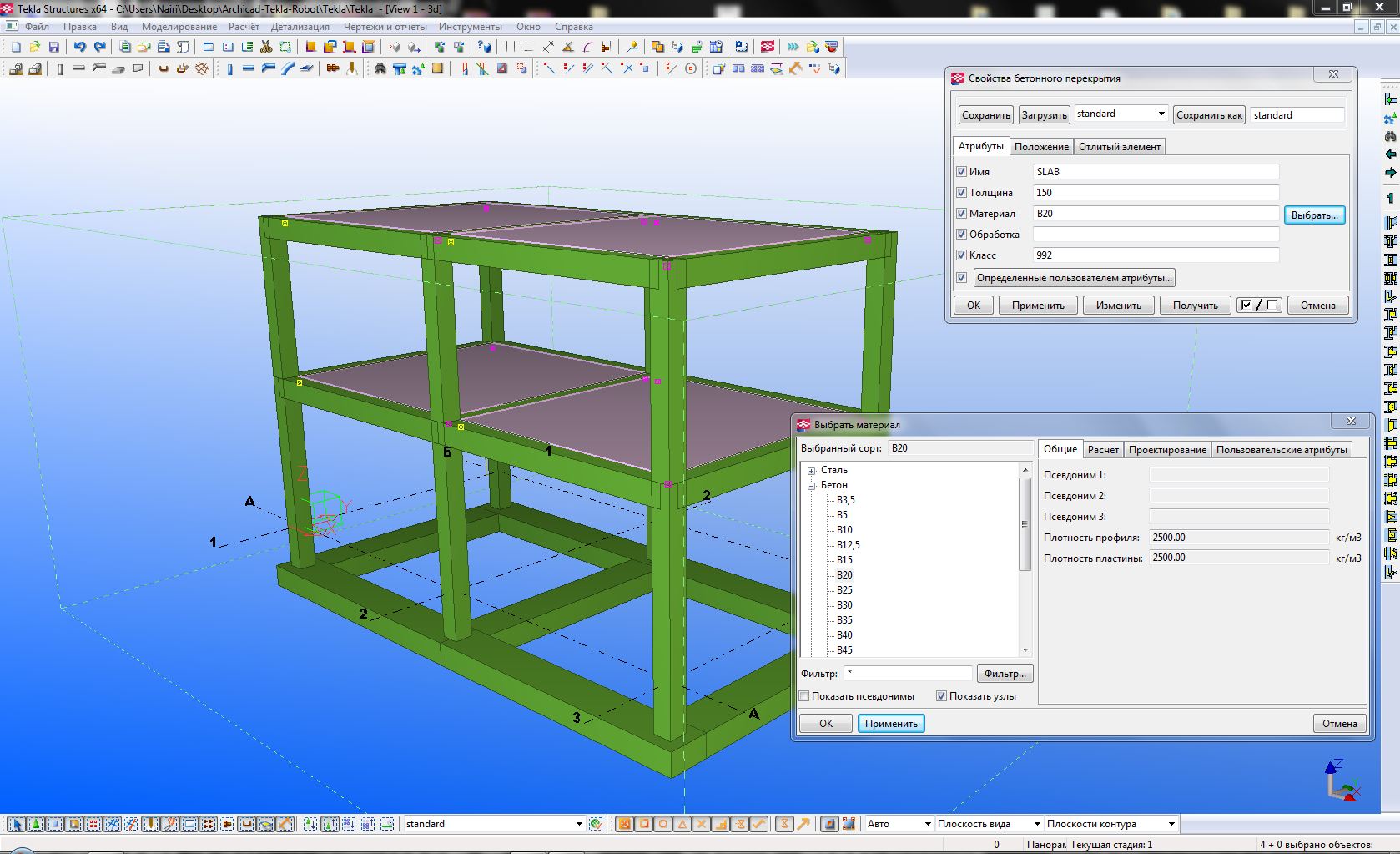The image size is (1400, 854).
Task: Select the blue curved beam tool
Action: click(288, 69)
